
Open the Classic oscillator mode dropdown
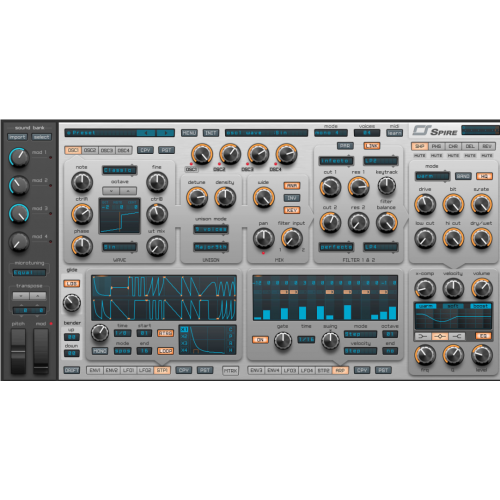(x=120, y=170)
